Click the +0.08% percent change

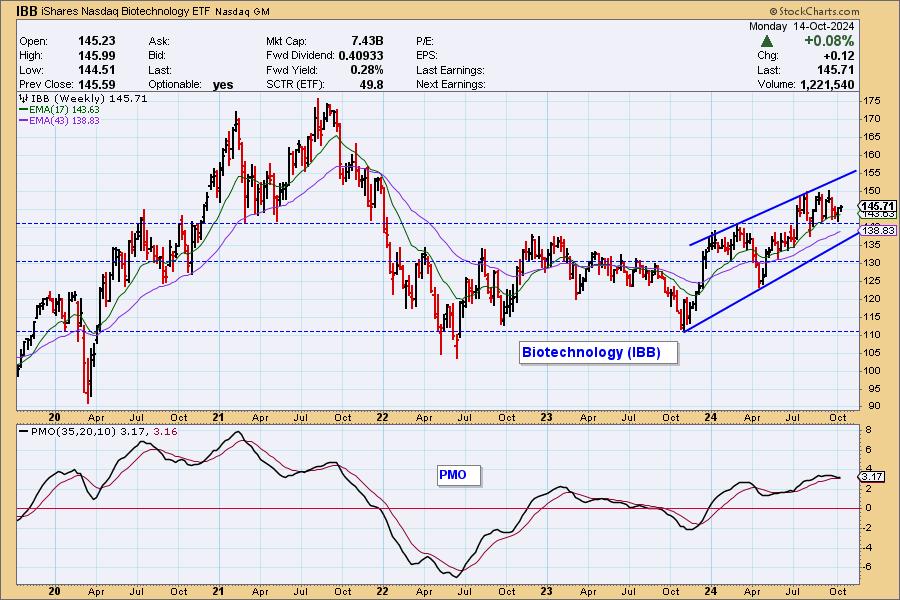(x=829, y=41)
